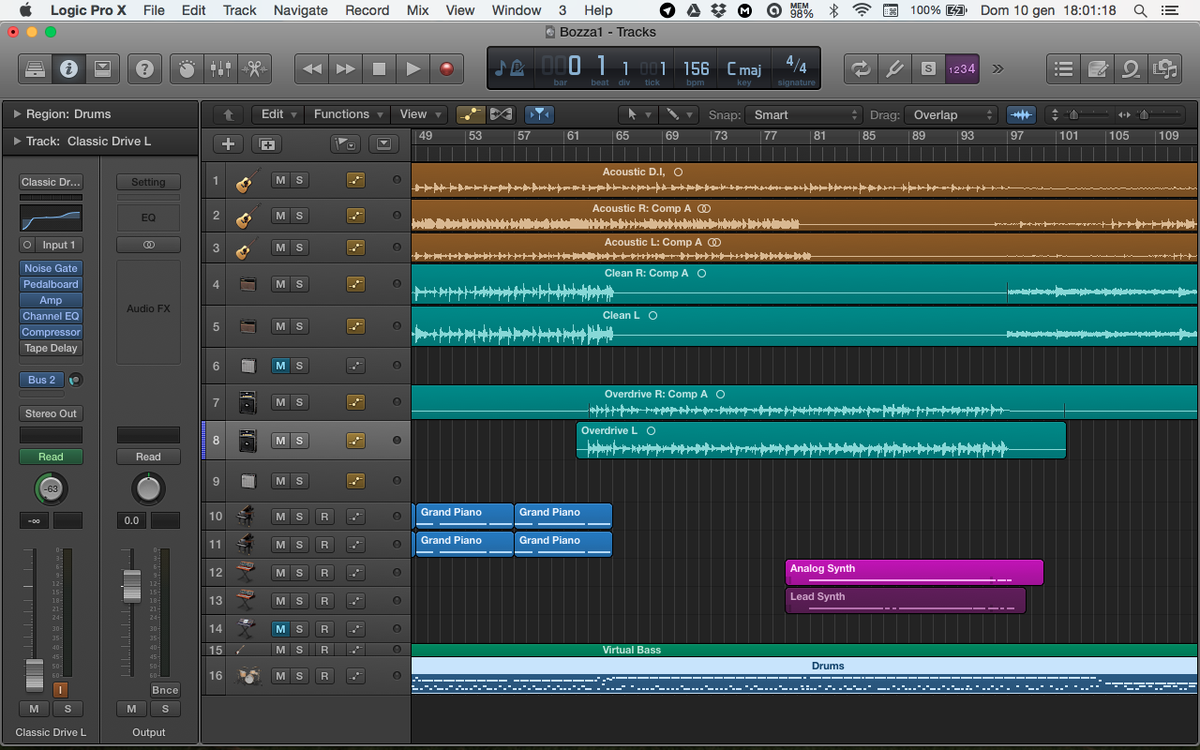
Task: Click the Play transport button
Action: [x=413, y=69]
